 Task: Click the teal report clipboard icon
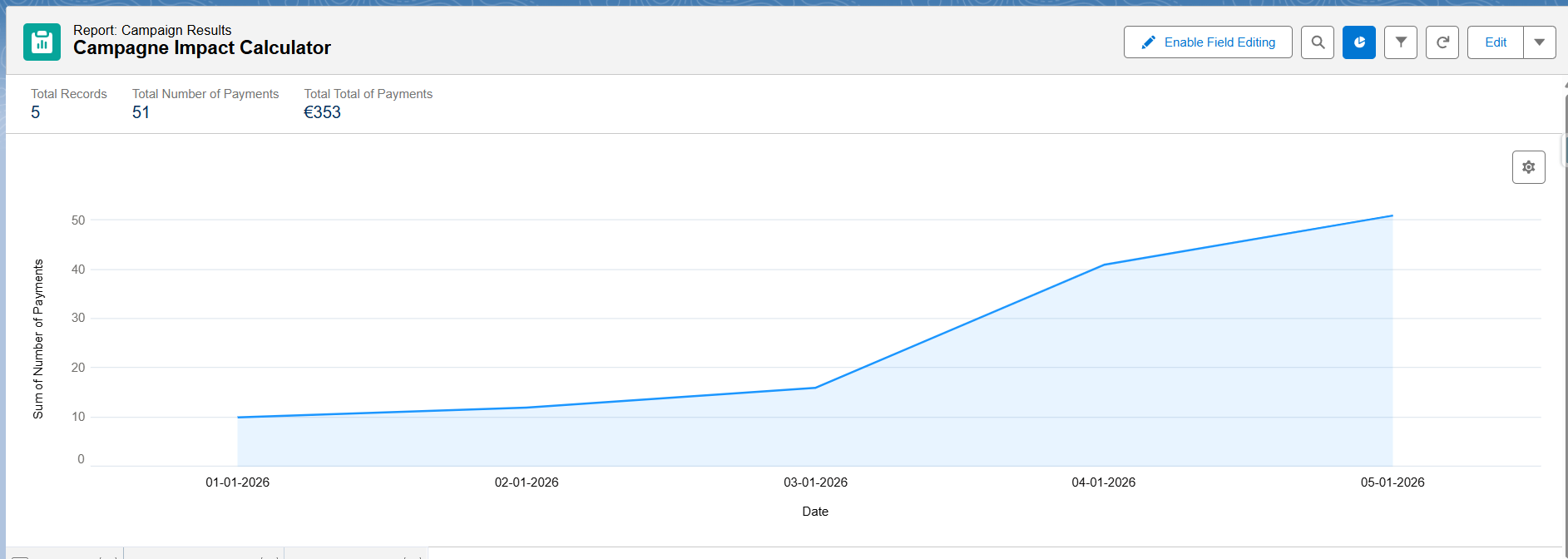[42, 42]
